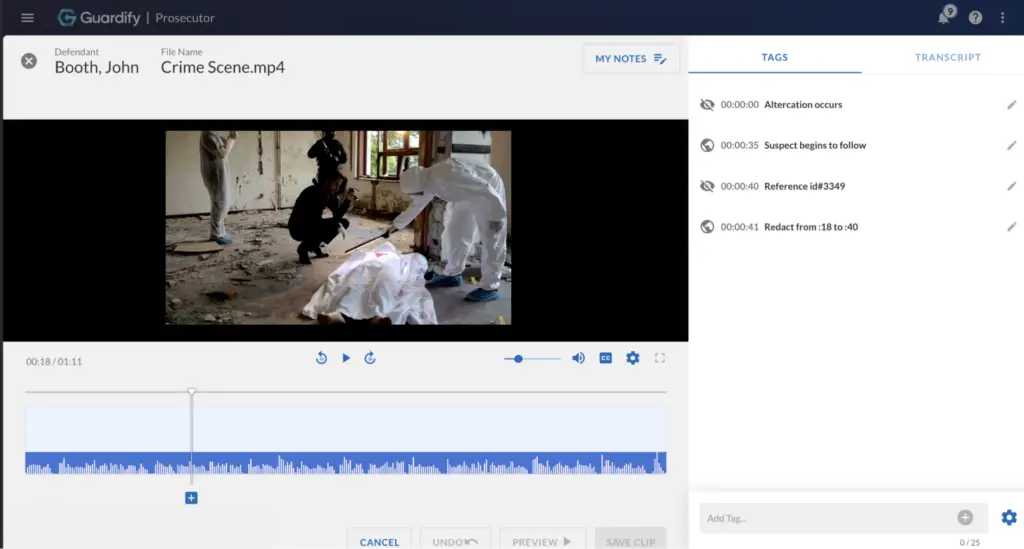Click the defendant name Booth, John
This screenshot has height=549, width=1024.
97,67
